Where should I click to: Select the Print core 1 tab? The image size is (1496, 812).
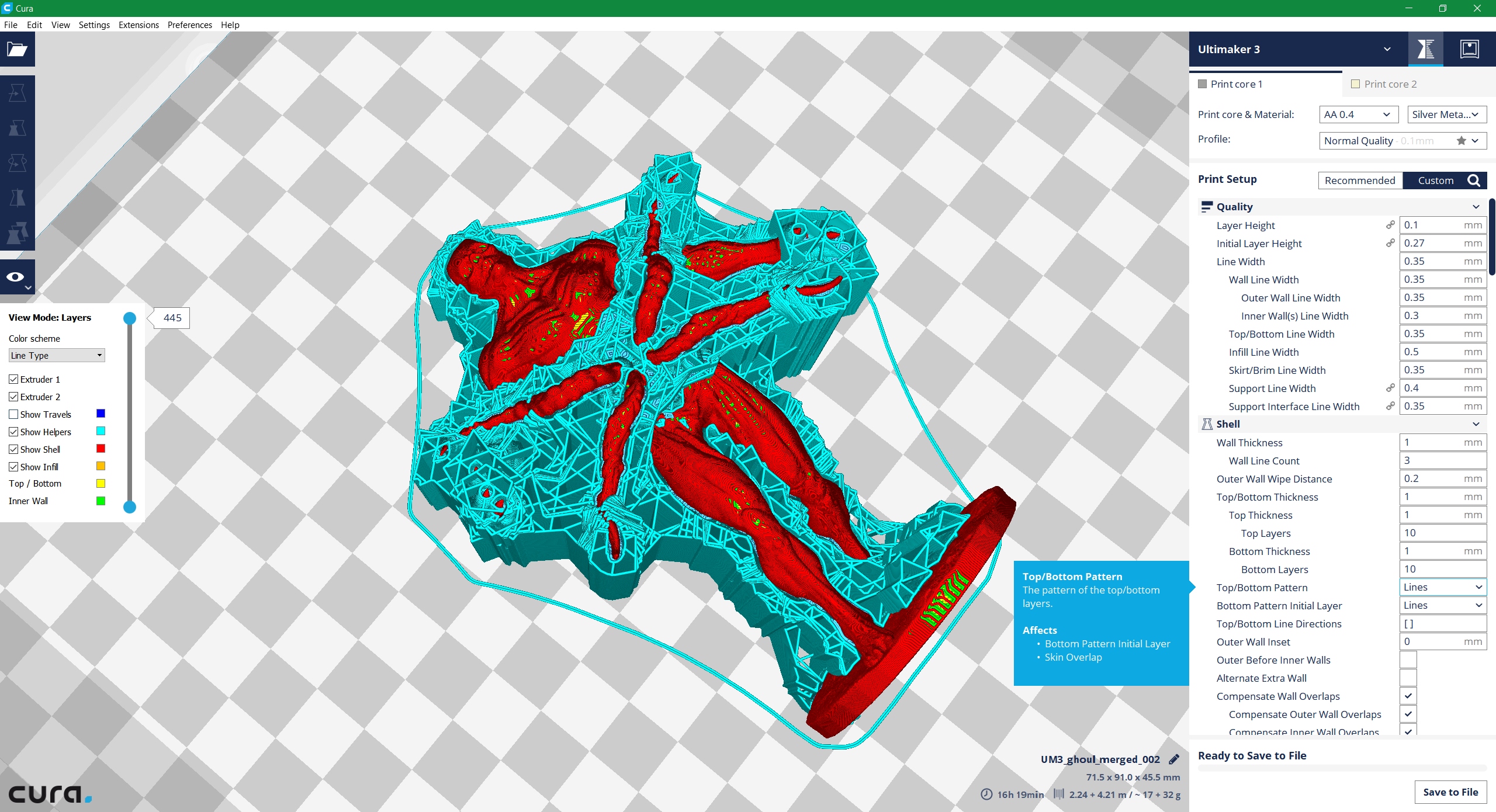[x=1266, y=84]
